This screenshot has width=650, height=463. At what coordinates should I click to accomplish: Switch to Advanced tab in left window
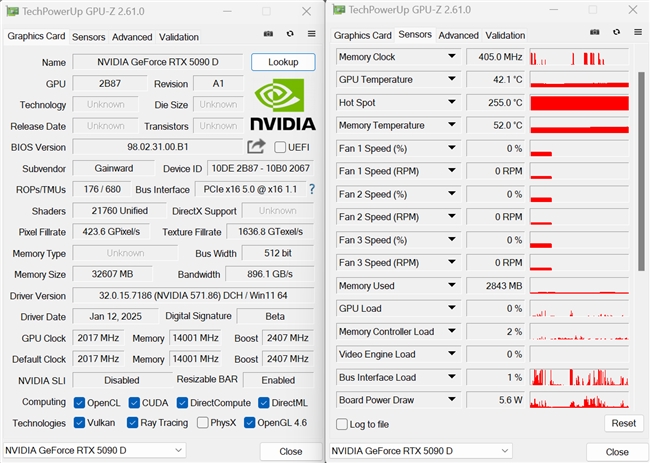[x=132, y=37]
